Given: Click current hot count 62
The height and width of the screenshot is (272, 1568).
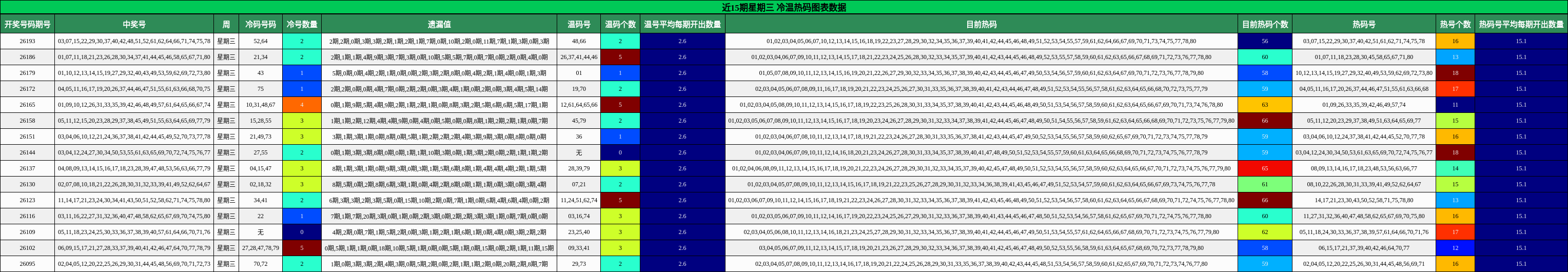Looking at the screenshot, I should (x=1265, y=232).
